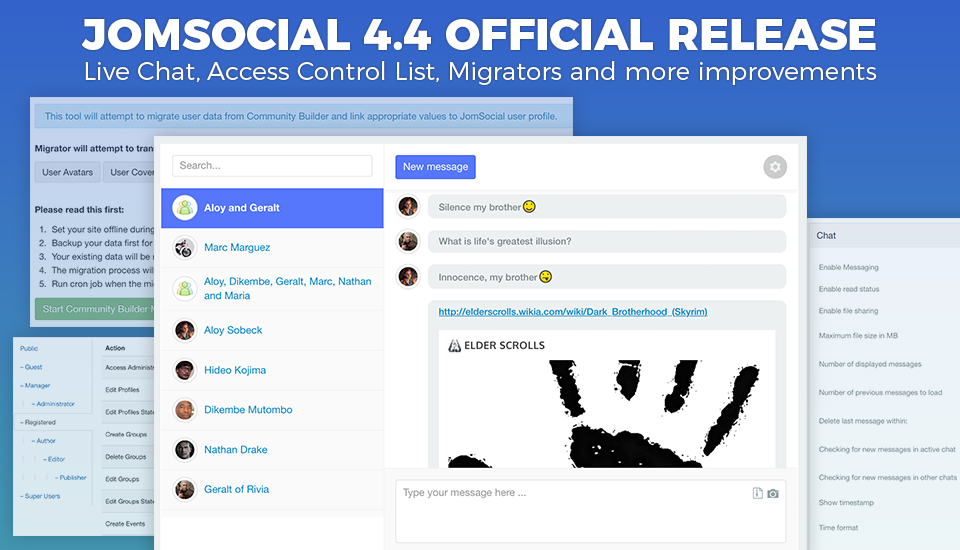
Task: Click the conversation Search field
Action: [x=272, y=165]
